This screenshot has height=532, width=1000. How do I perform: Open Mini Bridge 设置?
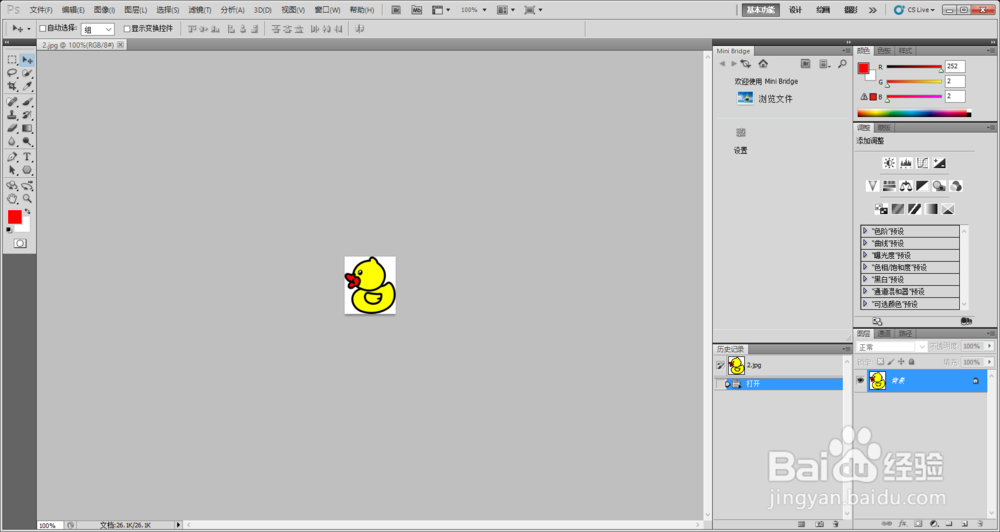(740, 151)
